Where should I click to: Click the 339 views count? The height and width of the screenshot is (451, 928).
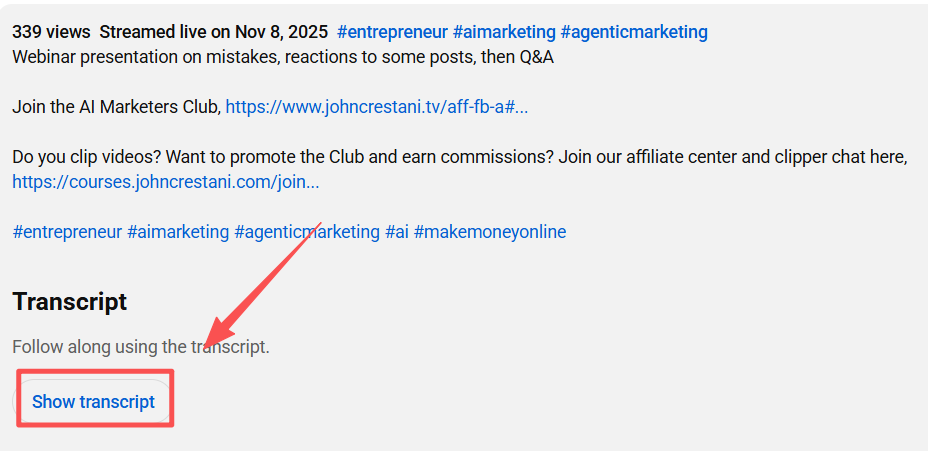point(50,32)
